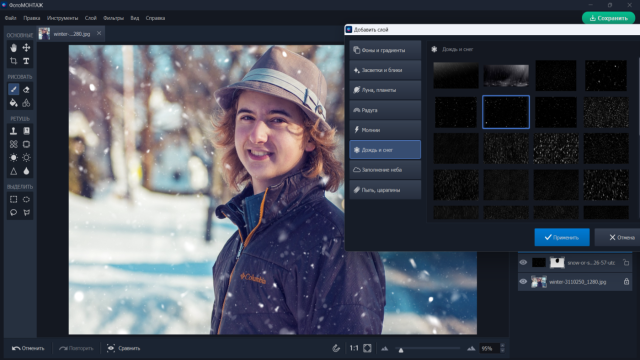Select the highlighted snow texture thumbnail
Screen dimensions: 640x360
click(506, 112)
